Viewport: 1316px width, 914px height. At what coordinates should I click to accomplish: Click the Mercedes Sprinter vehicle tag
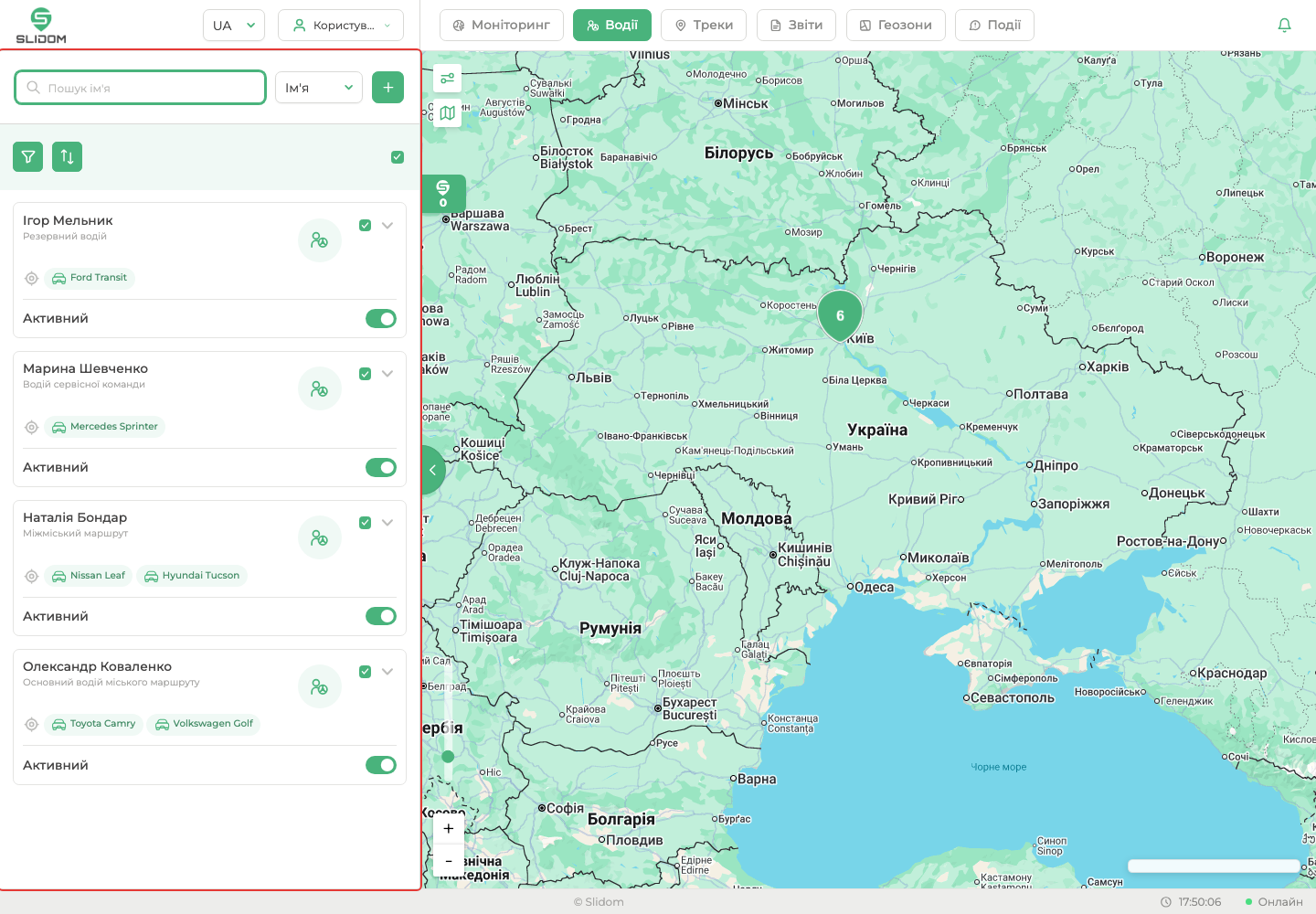pos(105,427)
